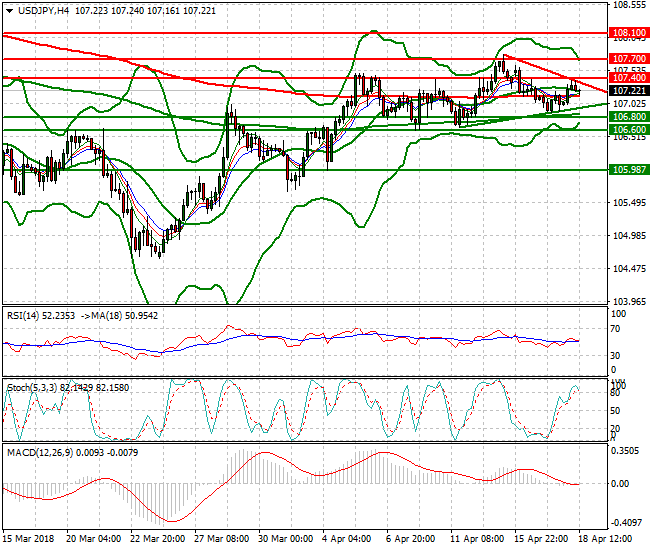
Task: Click the 106.600 green support label
Action: [x=629, y=130]
